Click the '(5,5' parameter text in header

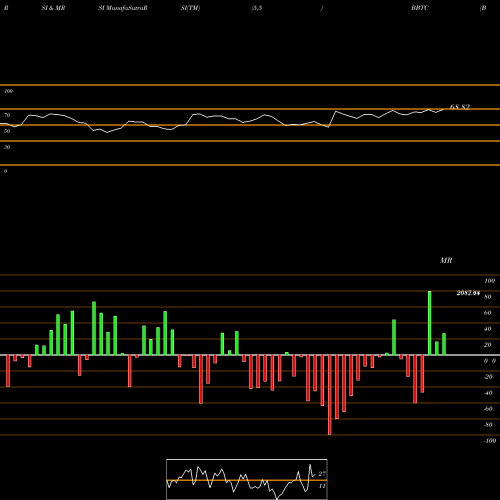257,8
